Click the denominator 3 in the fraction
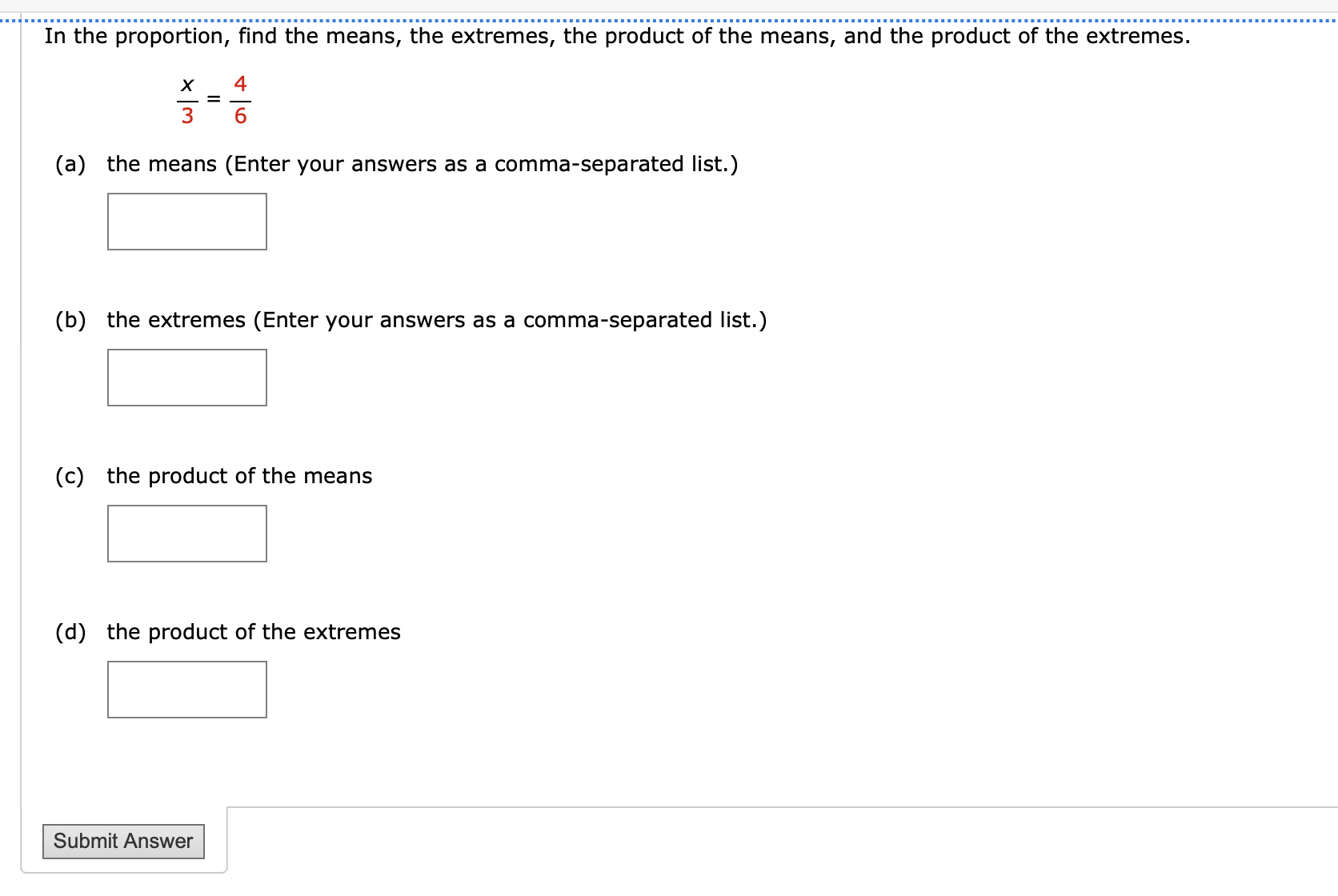This screenshot has width=1338, height=896. point(186,116)
